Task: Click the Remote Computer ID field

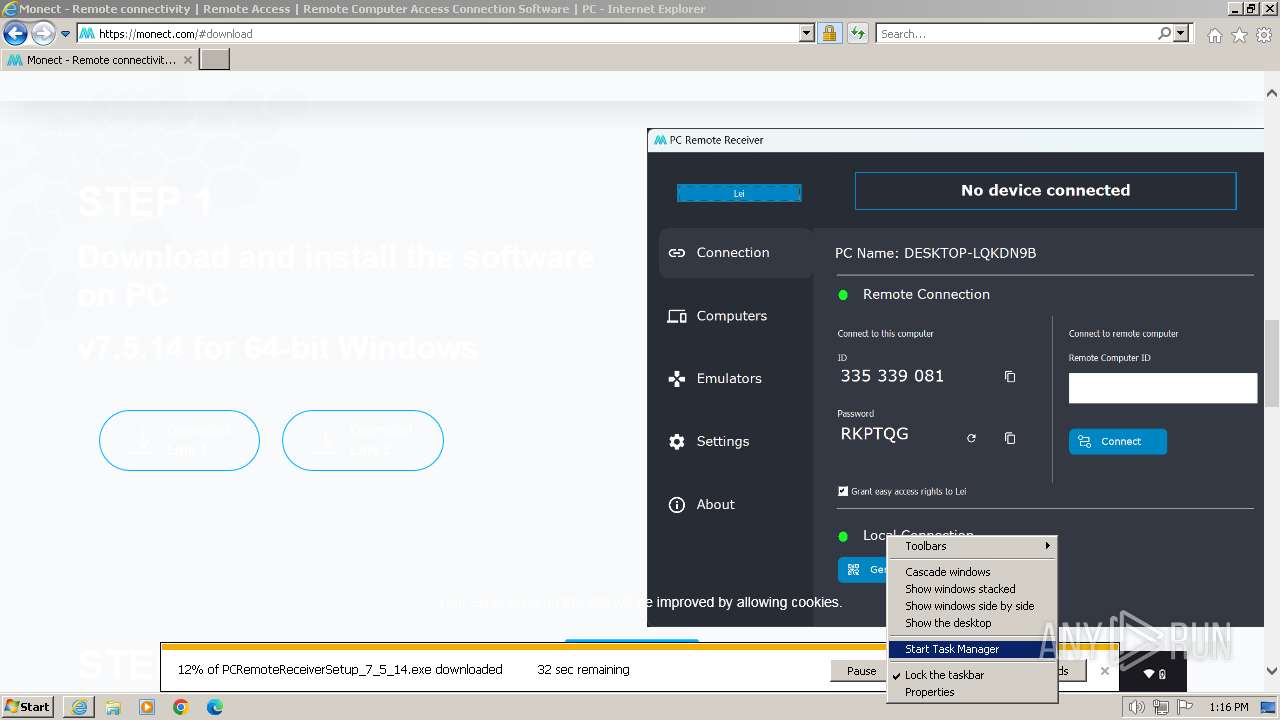Action: (1163, 388)
